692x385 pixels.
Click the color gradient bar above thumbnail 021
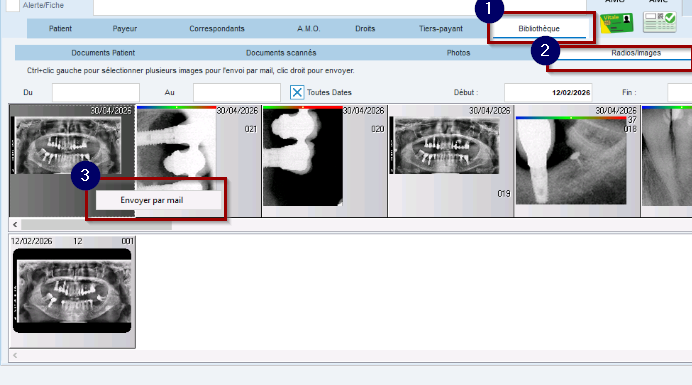click(177, 107)
